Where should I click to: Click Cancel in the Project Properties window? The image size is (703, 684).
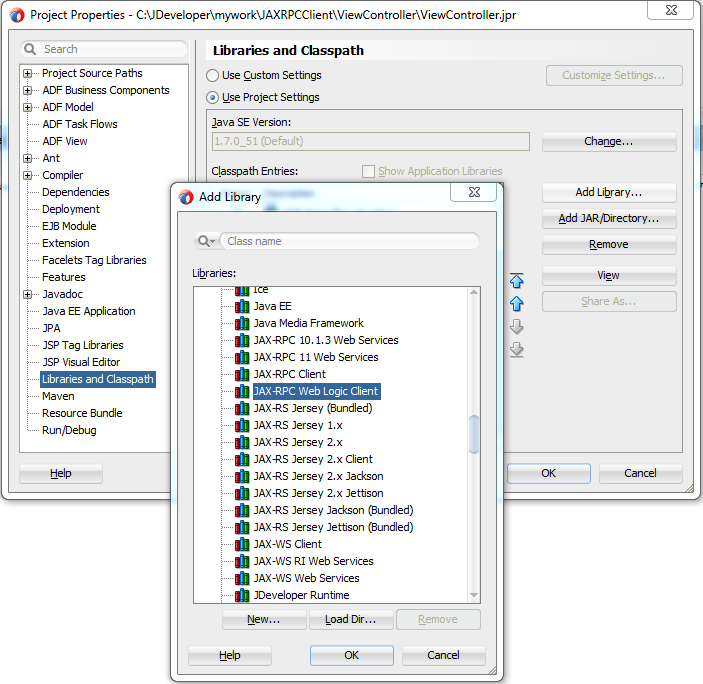(x=641, y=473)
